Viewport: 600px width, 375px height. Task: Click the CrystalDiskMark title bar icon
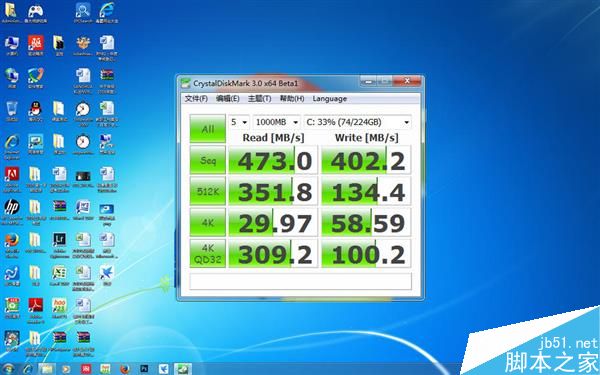(186, 83)
